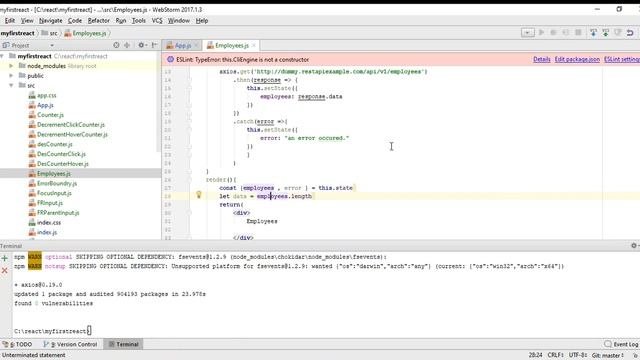This screenshot has width=640, height=360.
Task: Open the Refactor menu
Action: pyautogui.click(x=98, y=20)
